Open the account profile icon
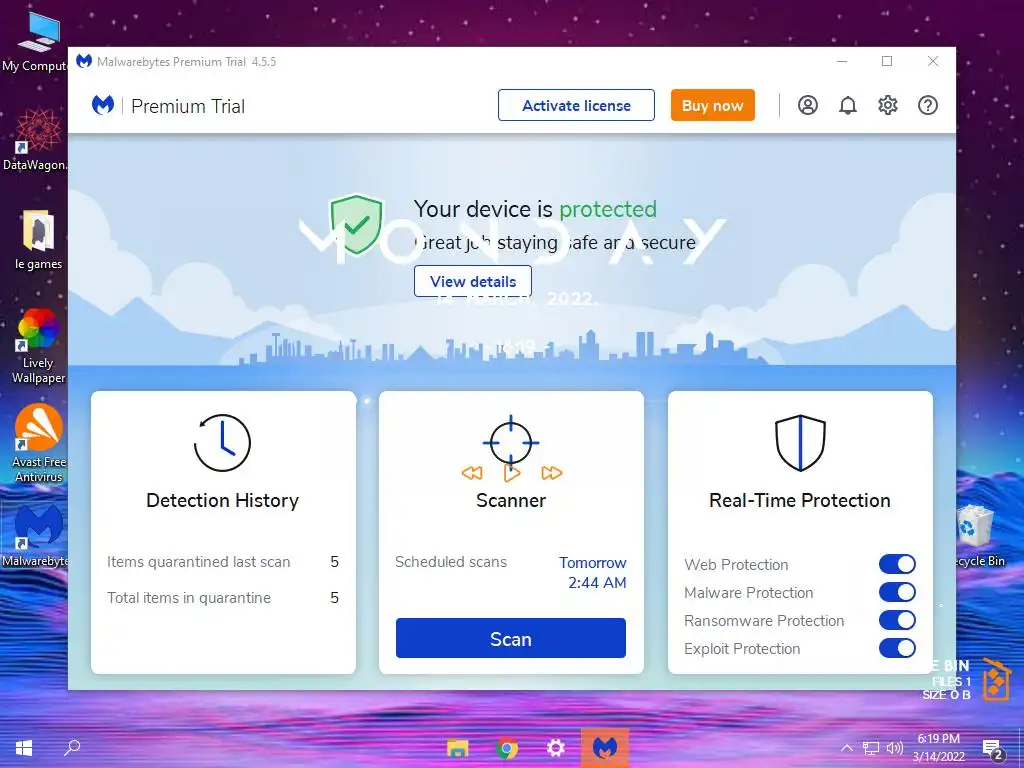Screen dimensions: 1024x768 808,105
